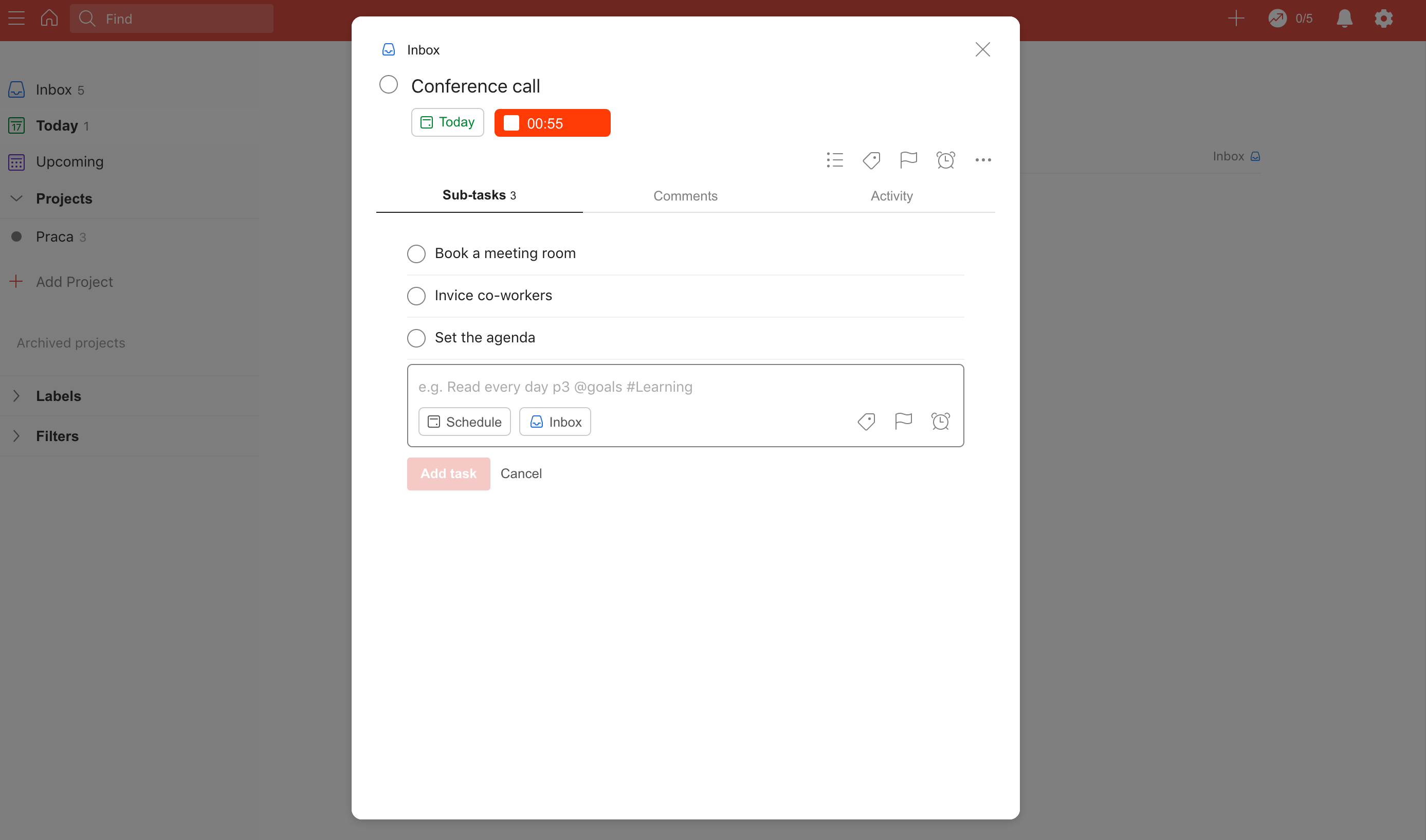Click the Add task button
1426x840 pixels.
pos(448,474)
